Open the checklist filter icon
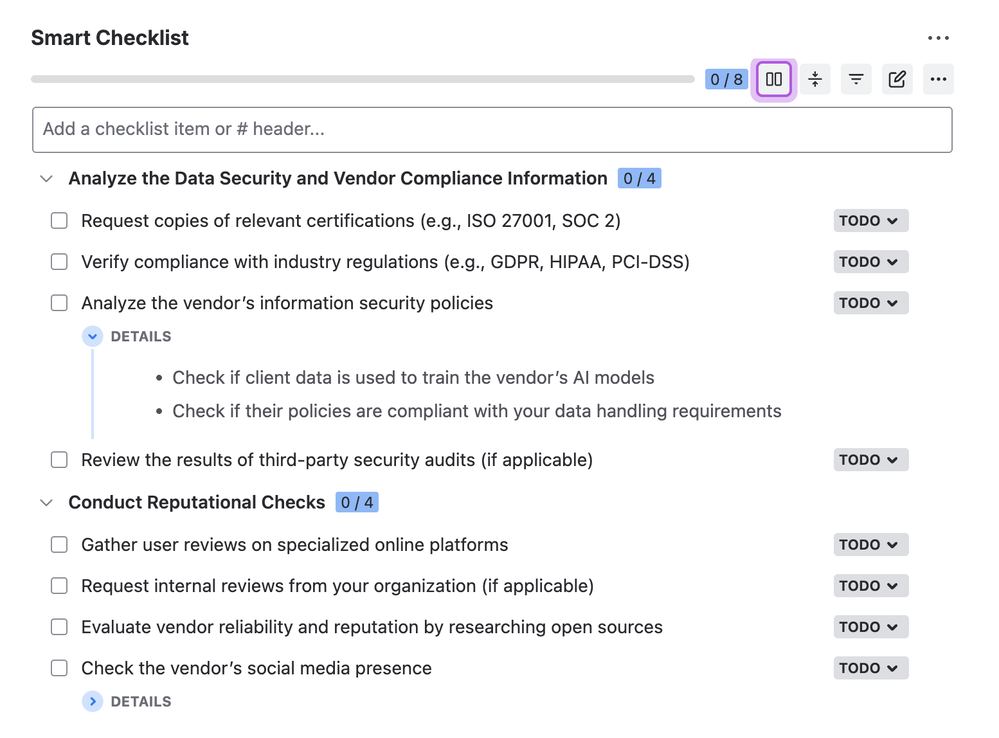 point(855,79)
